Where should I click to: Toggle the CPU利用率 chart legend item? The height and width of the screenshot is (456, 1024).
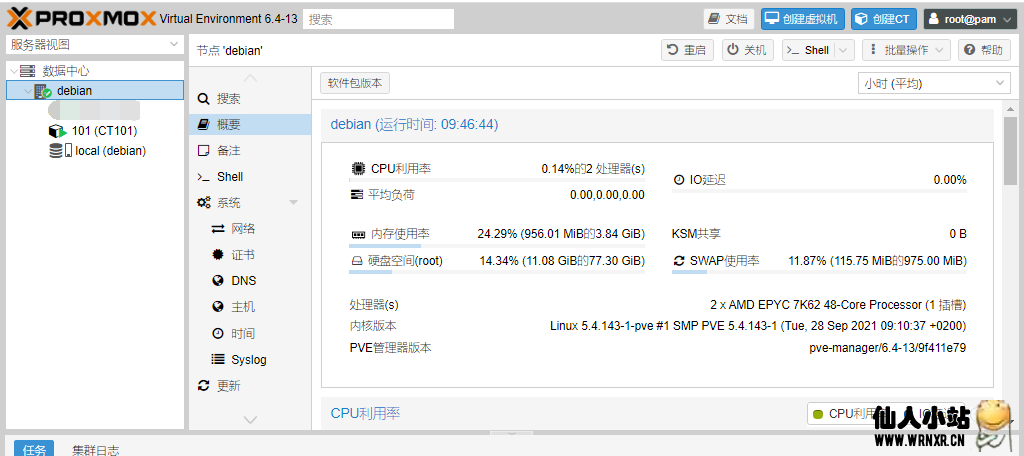point(852,414)
